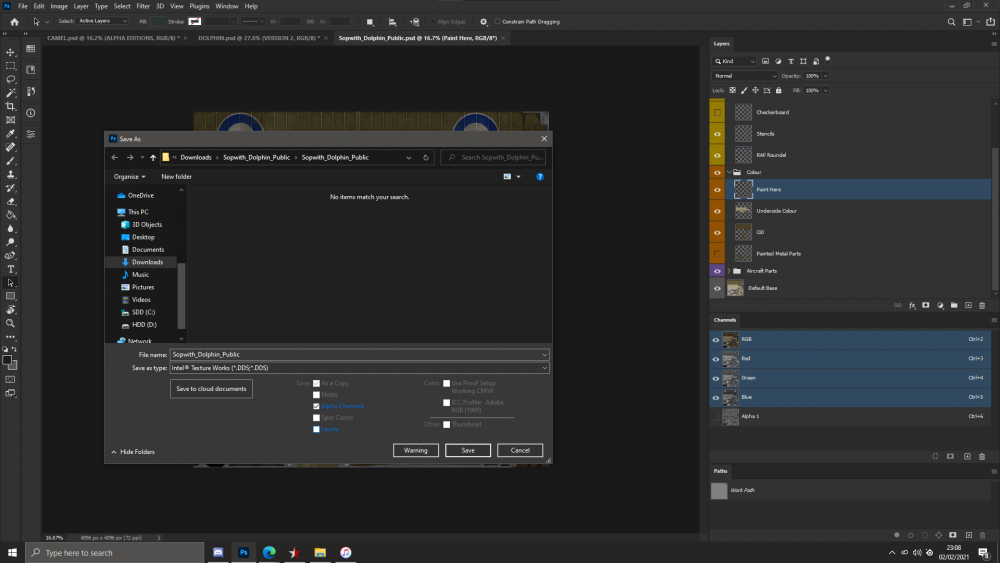Click the Eyedropper tool

(11, 133)
